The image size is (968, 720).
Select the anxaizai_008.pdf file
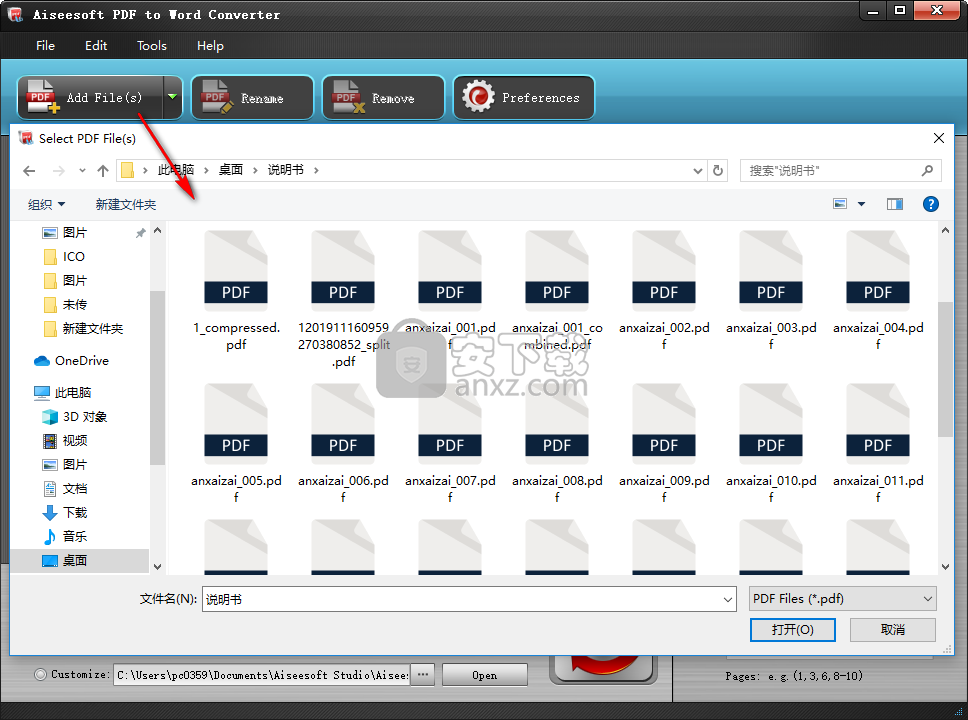[557, 443]
